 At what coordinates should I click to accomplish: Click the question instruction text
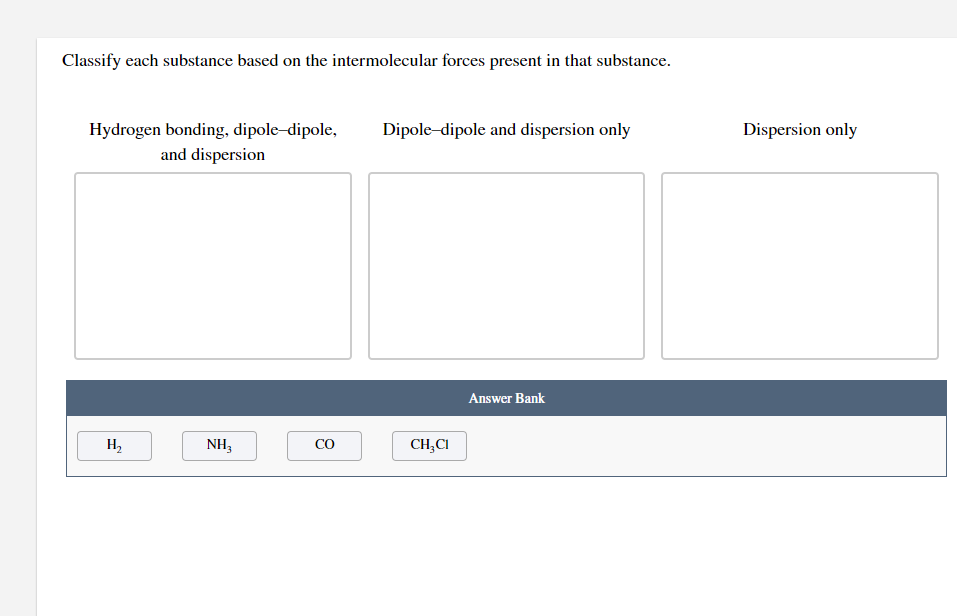(366, 60)
